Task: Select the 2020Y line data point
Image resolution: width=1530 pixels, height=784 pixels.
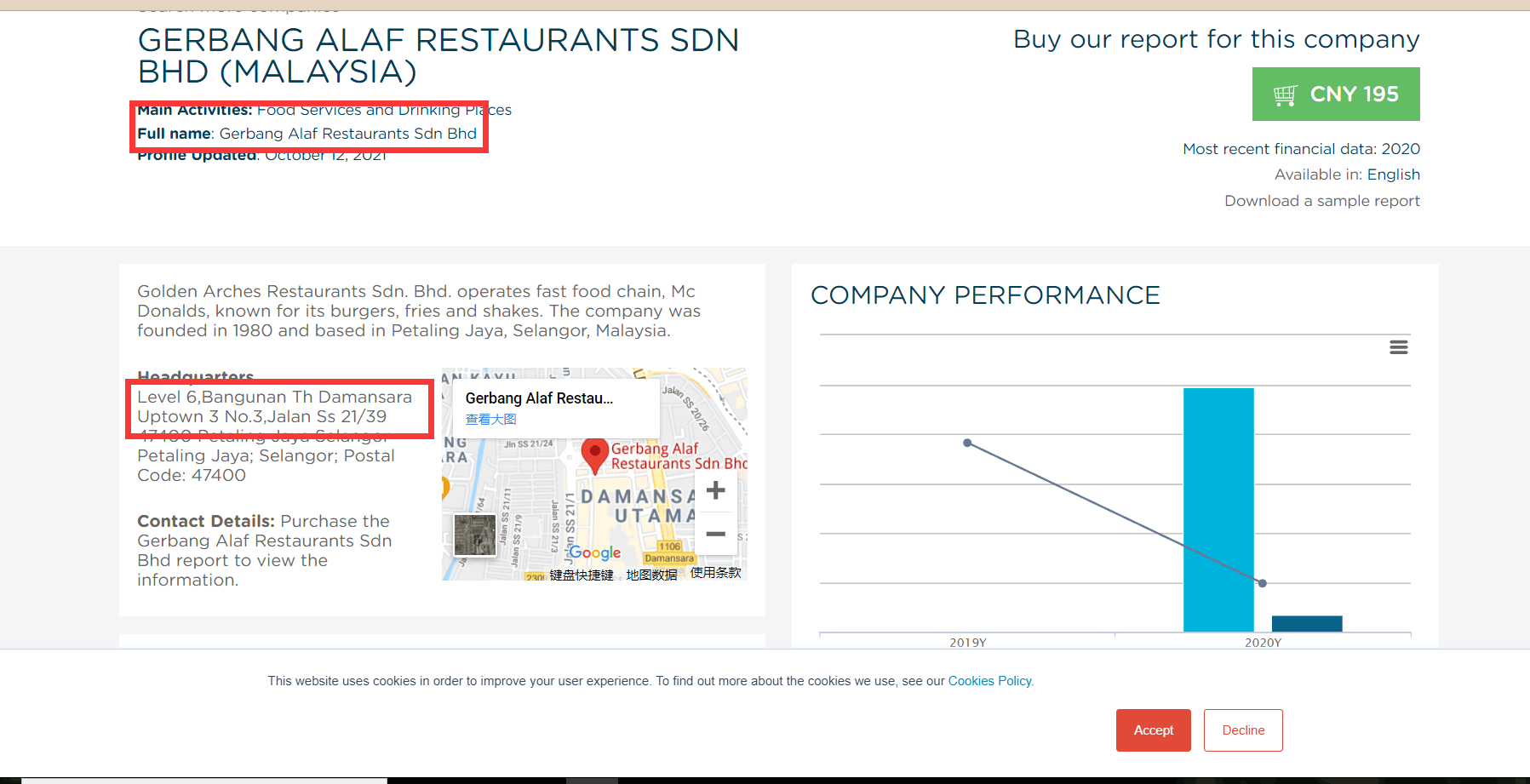Action: click(x=1263, y=583)
